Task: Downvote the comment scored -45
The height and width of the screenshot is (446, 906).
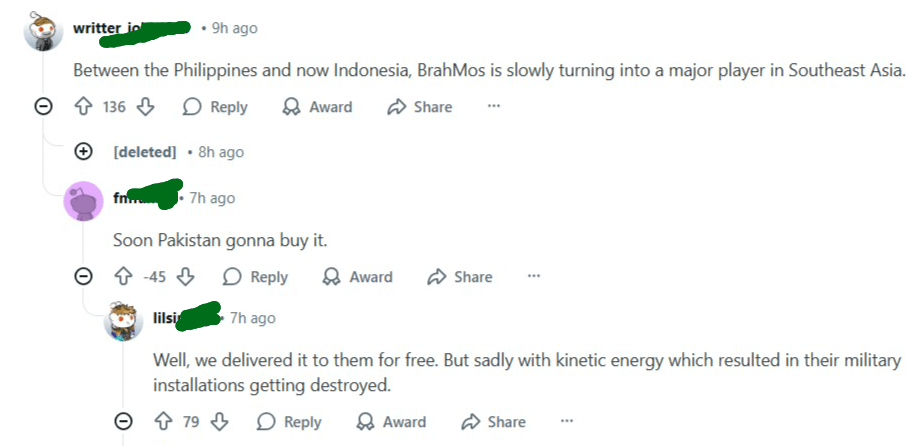Action: 186,277
